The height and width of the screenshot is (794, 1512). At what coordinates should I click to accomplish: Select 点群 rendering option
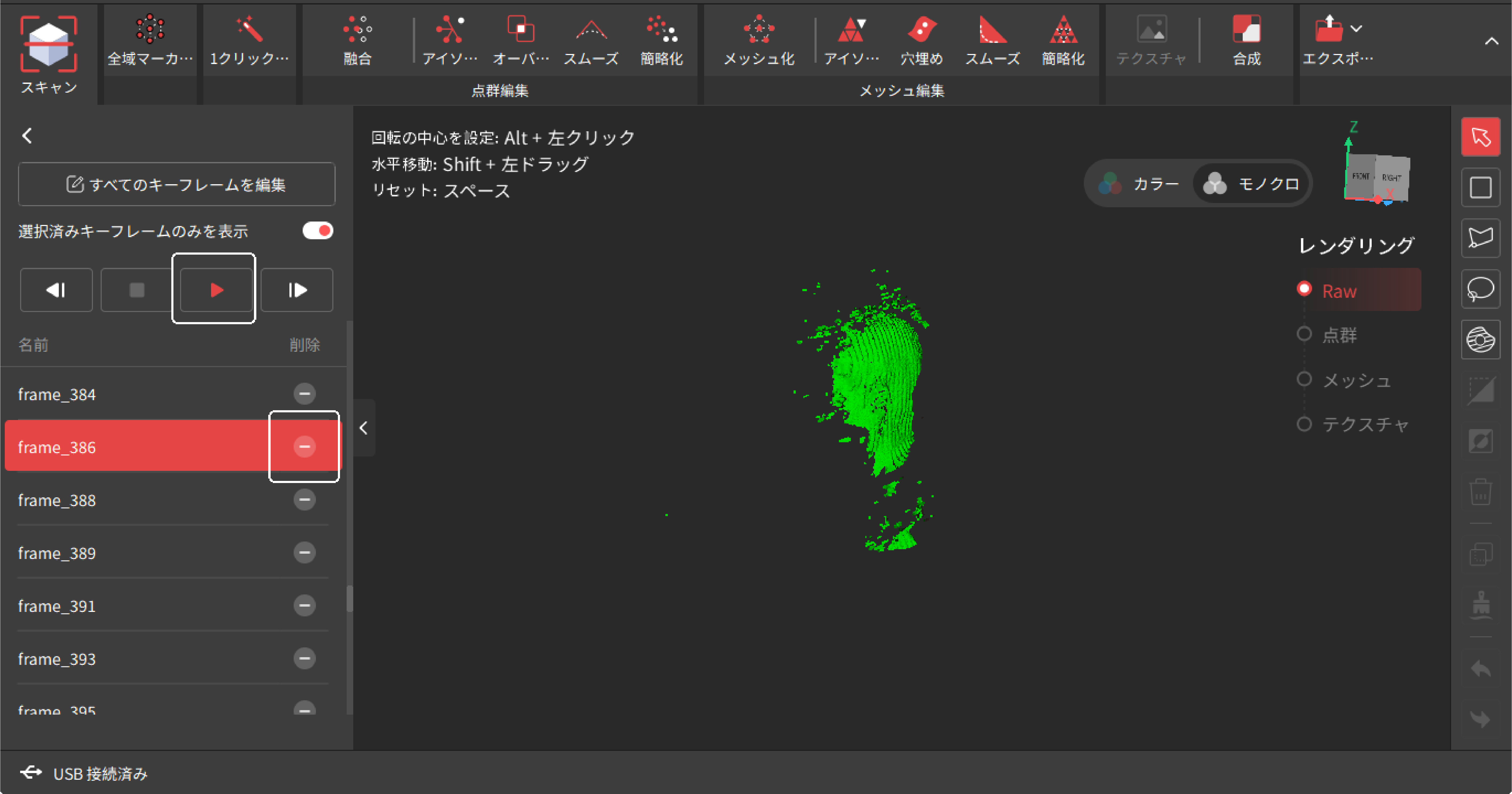[x=1327, y=335]
